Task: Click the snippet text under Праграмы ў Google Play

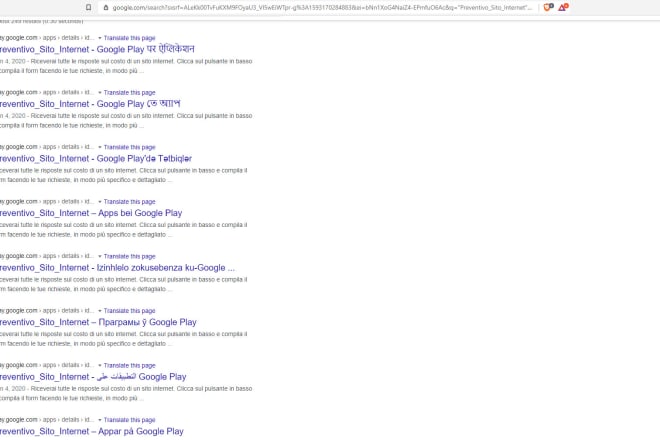Action: (124, 339)
